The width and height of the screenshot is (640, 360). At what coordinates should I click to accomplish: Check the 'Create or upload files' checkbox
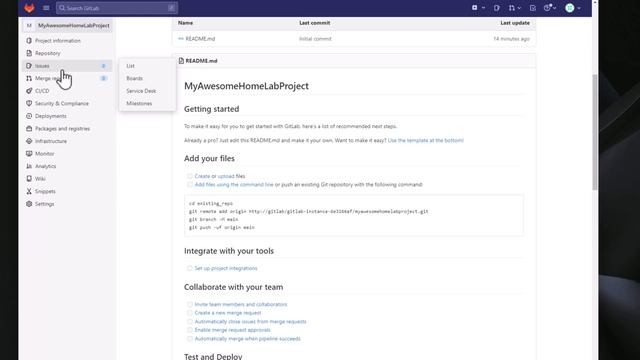click(190, 176)
